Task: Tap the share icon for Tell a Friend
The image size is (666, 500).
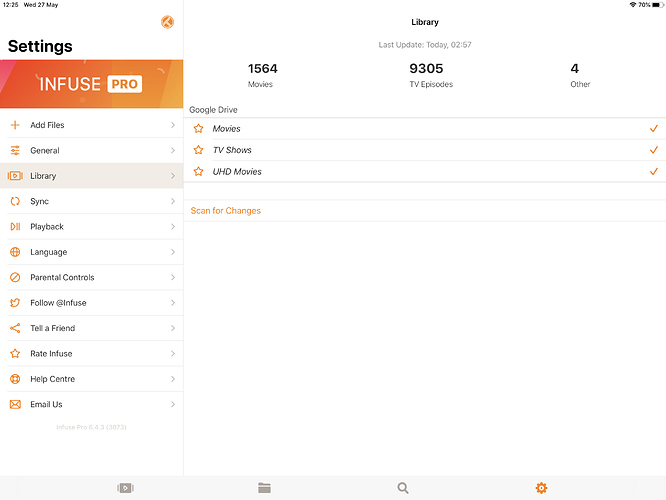Action: [x=15, y=328]
